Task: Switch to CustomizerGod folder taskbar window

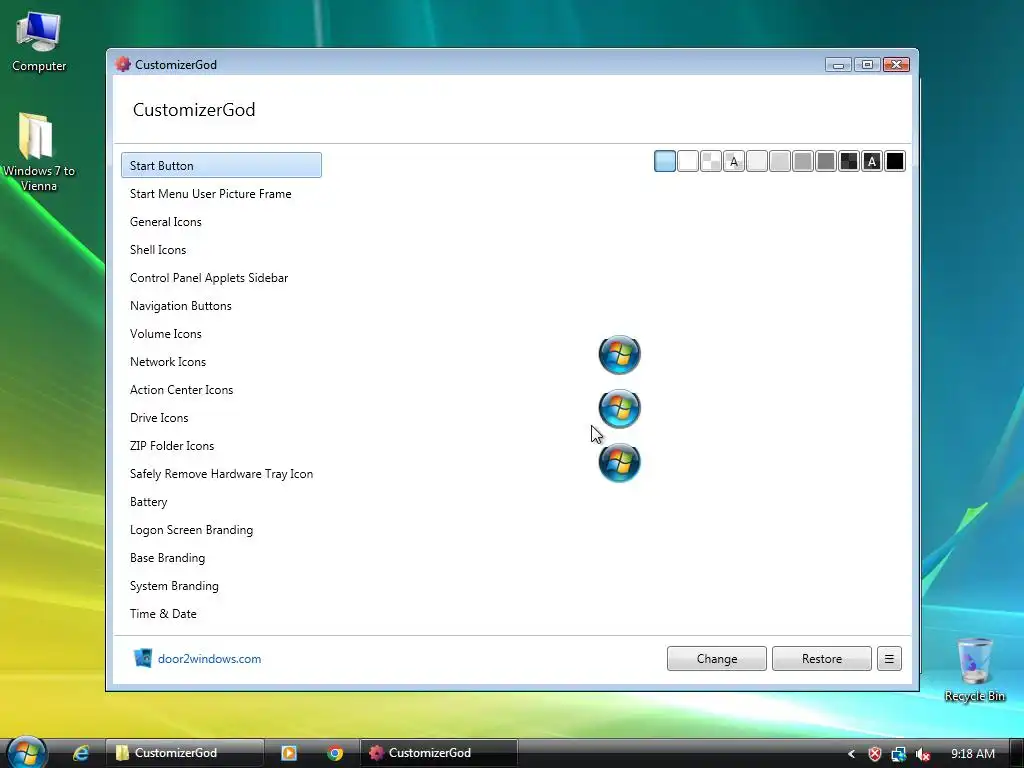Action: [185, 753]
